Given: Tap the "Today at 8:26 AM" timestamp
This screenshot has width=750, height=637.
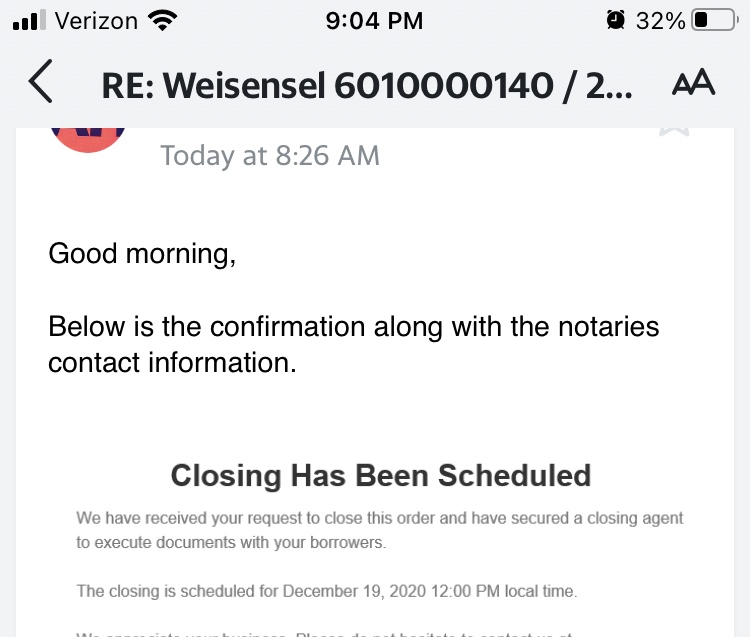Looking at the screenshot, I should (x=270, y=155).
